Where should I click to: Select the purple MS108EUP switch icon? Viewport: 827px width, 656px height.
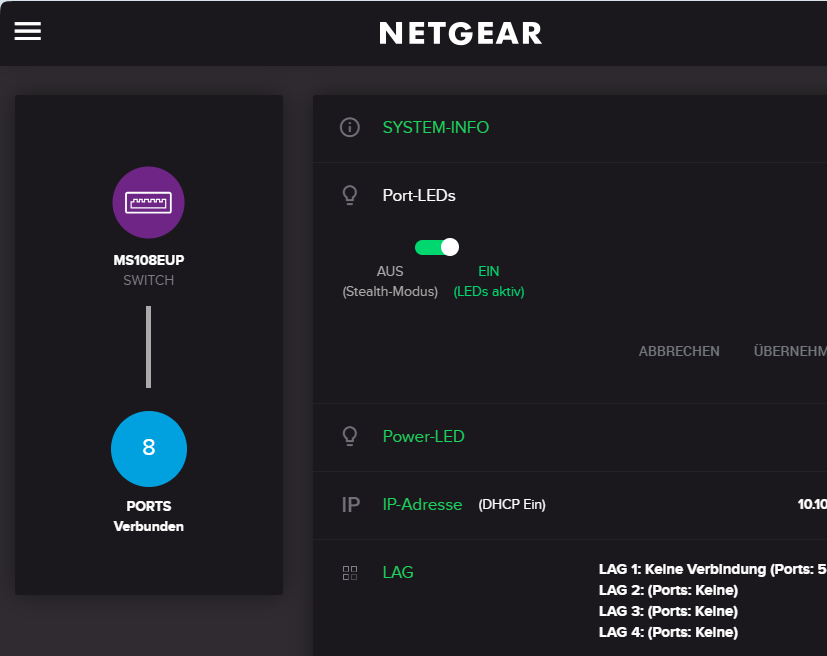coord(148,202)
